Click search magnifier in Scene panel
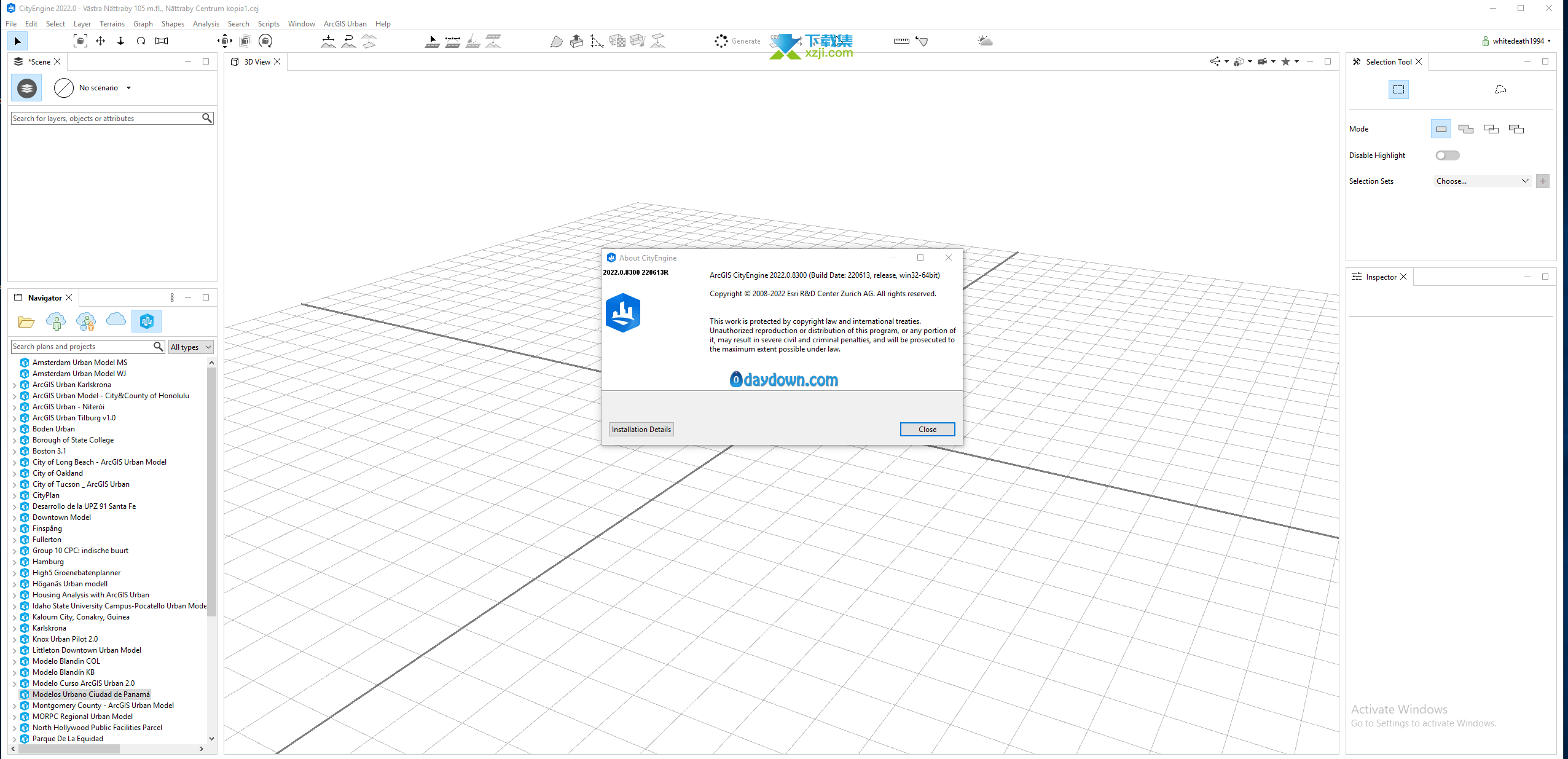Viewport: 1568px width, 759px height. point(207,118)
